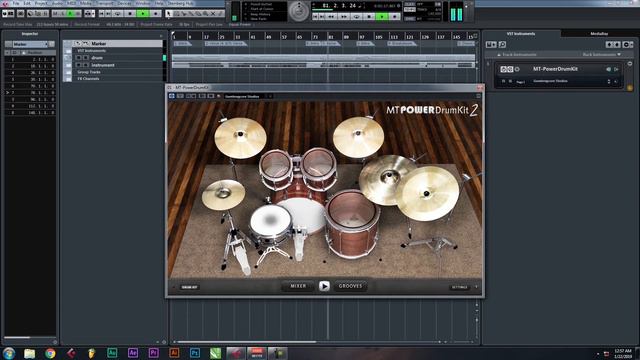
Task: Click Find Instruments magnifier icon in rack
Action: (x=502, y=44)
